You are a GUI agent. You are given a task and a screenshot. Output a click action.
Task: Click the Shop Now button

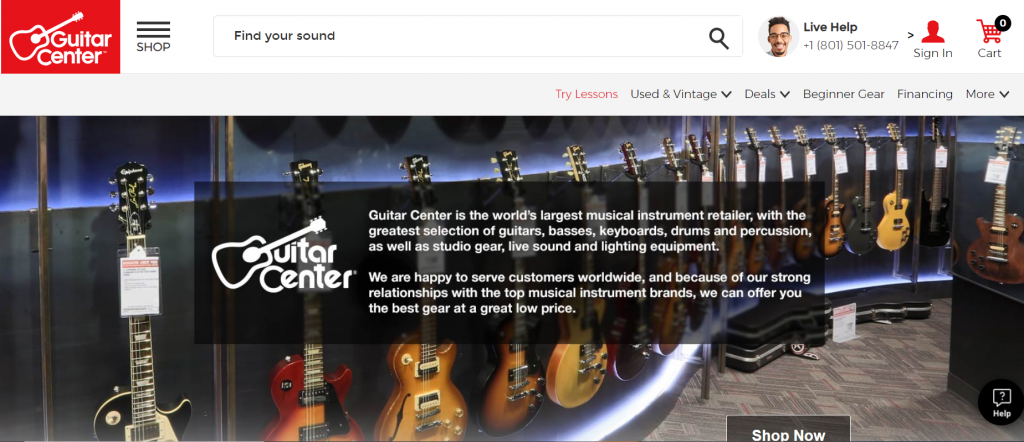coord(788,429)
